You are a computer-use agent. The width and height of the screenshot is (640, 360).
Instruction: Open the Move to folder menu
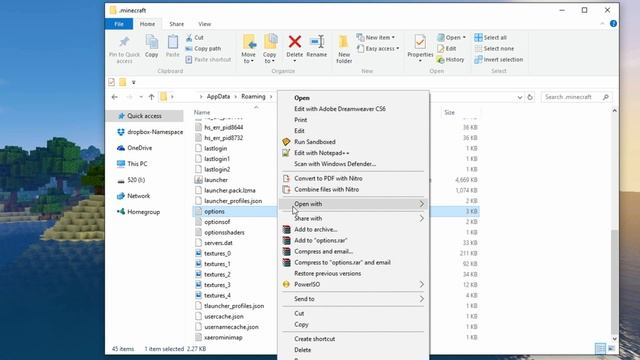coord(248,49)
